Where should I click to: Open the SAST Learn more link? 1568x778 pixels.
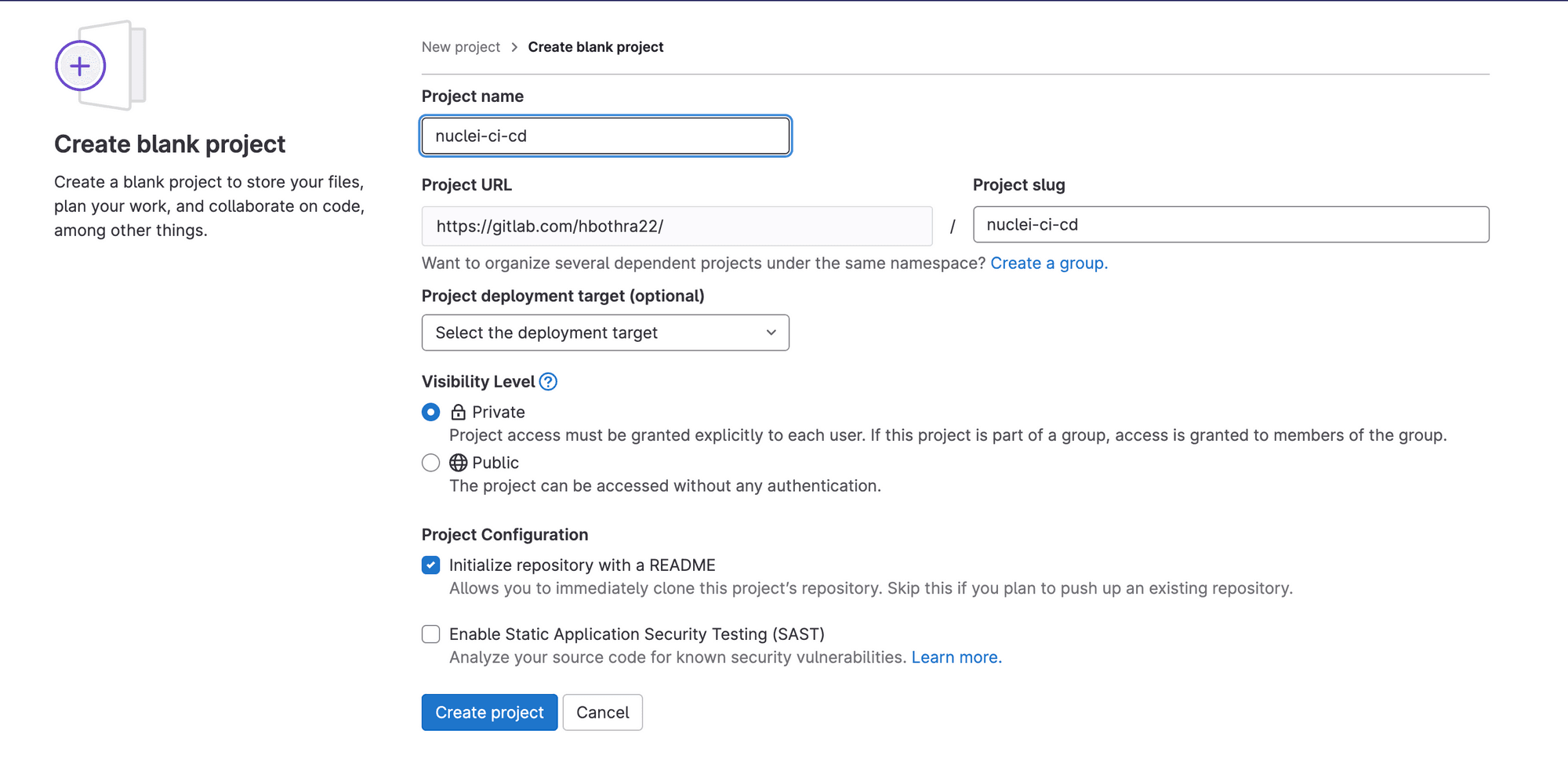point(956,657)
